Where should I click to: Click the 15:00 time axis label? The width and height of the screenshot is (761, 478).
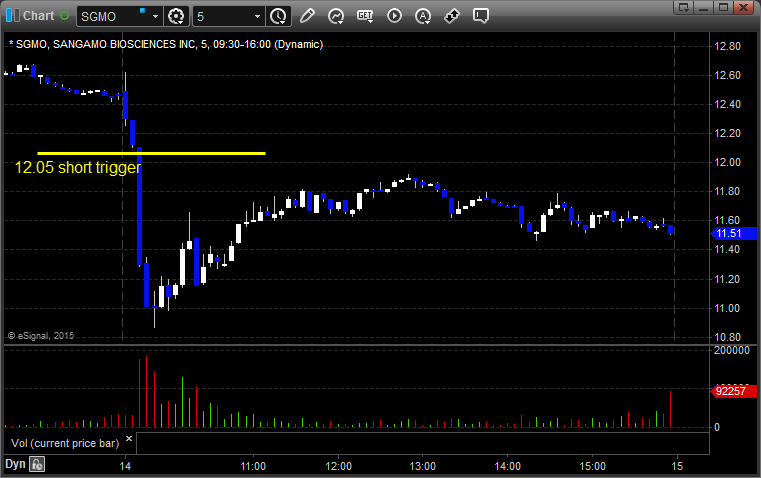[x=592, y=466]
